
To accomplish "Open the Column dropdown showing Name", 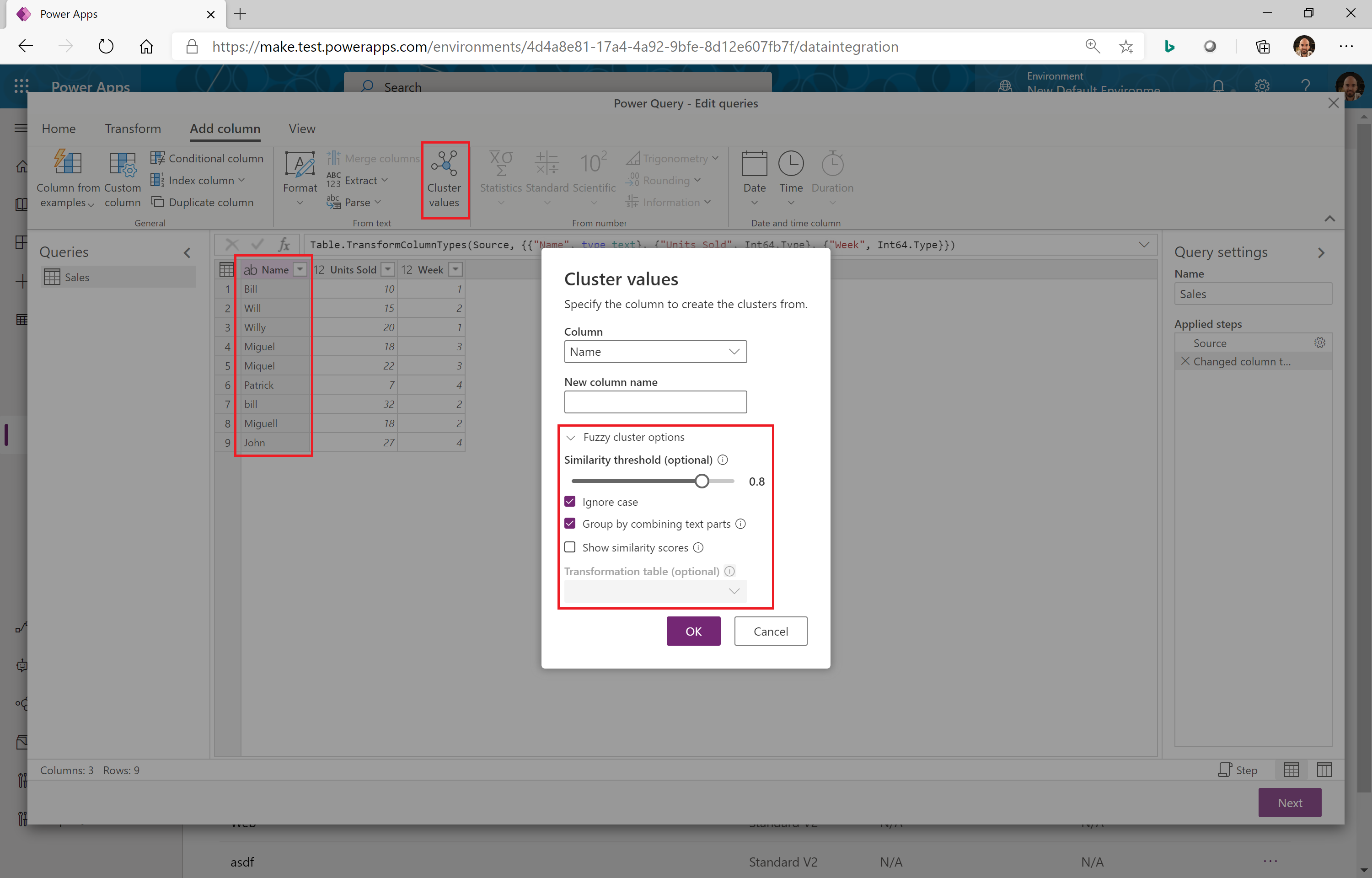I will [x=655, y=352].
